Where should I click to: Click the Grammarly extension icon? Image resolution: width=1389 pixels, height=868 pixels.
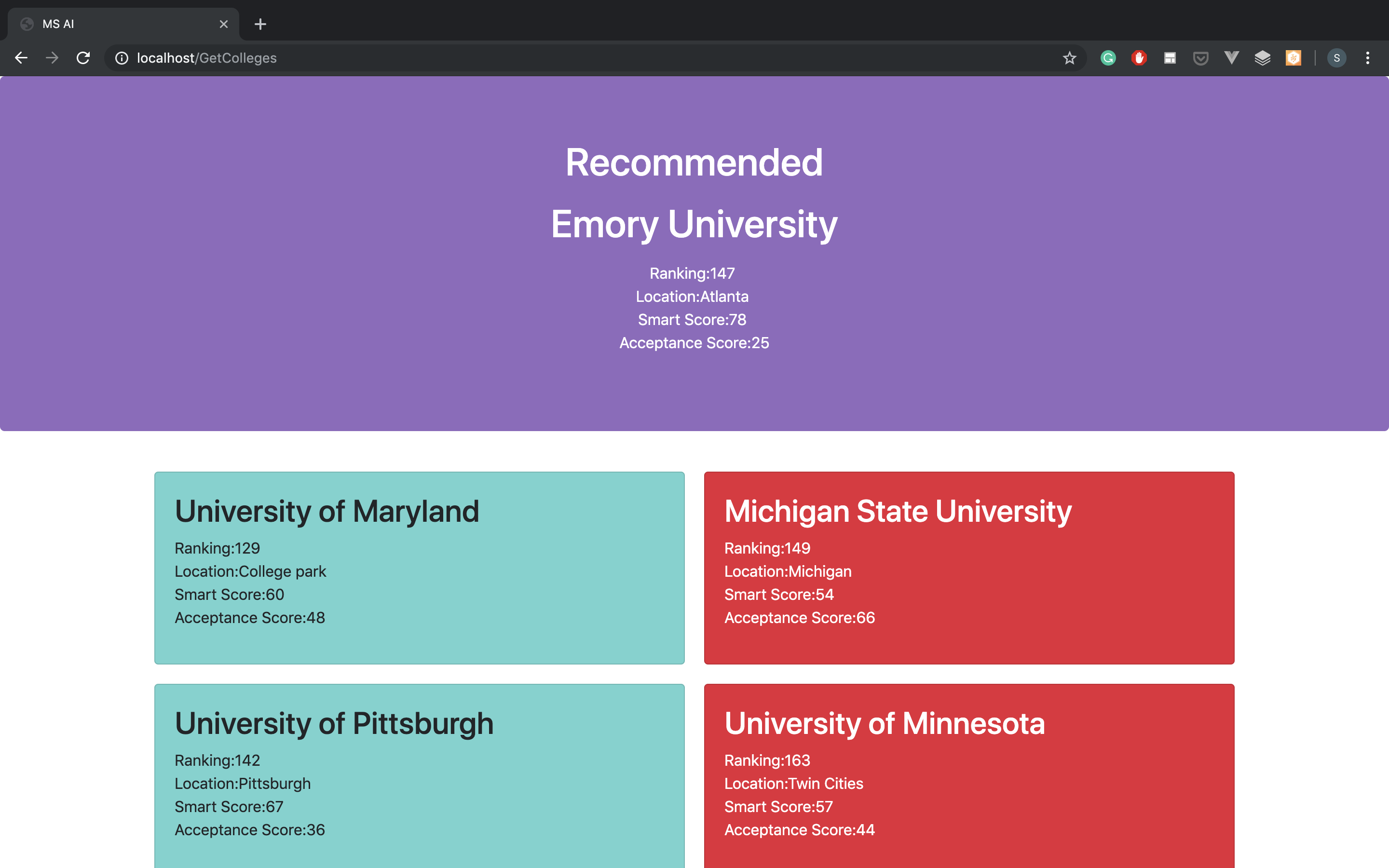1108,58
